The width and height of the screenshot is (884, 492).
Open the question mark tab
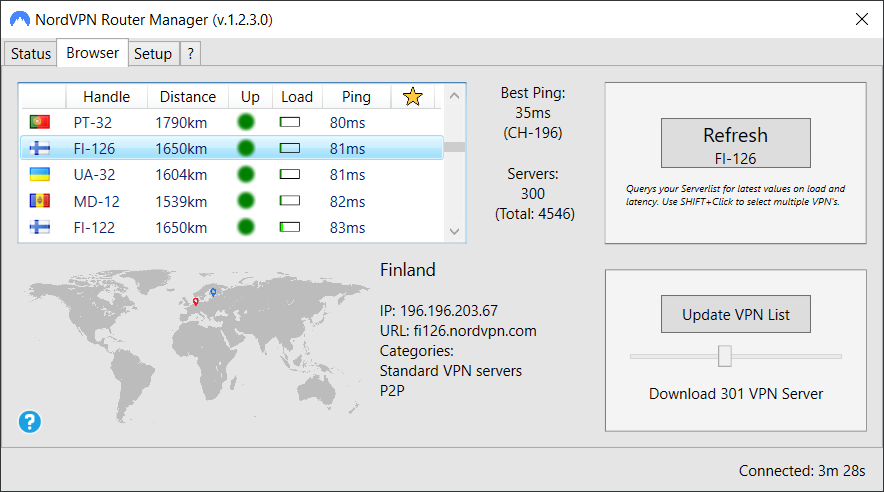point(191,54)
